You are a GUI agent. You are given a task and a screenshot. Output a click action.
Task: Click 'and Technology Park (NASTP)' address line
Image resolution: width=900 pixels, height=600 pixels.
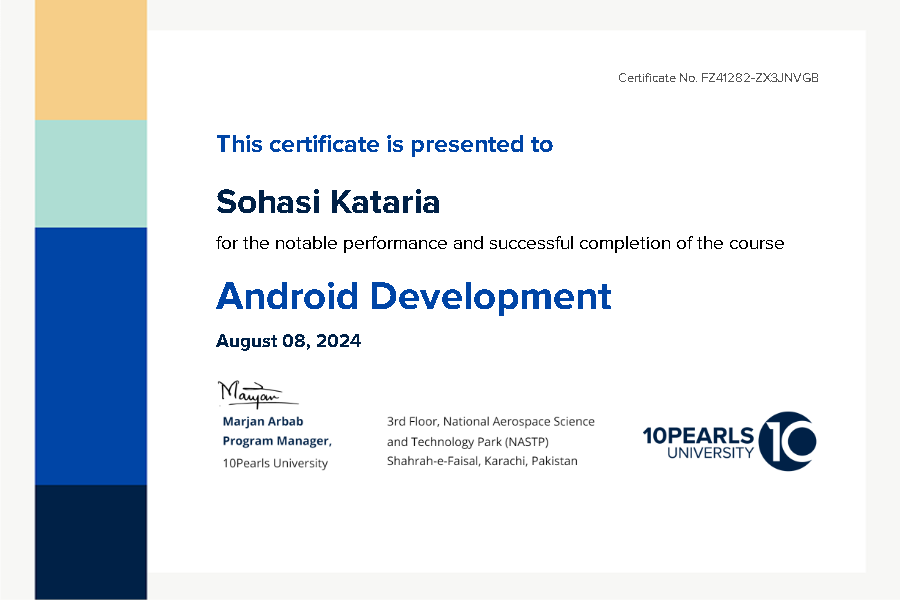pyautogui.click(x=468, y=441)
